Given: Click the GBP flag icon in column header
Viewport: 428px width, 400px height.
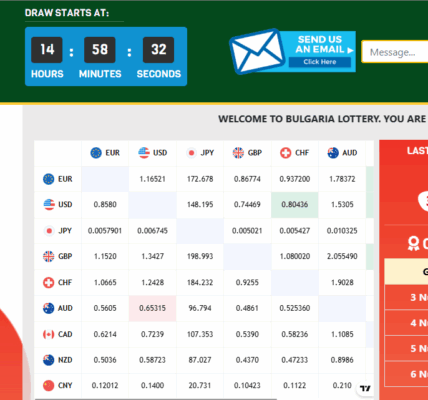Looking at the screenshot, I should [x=238, y=153].
